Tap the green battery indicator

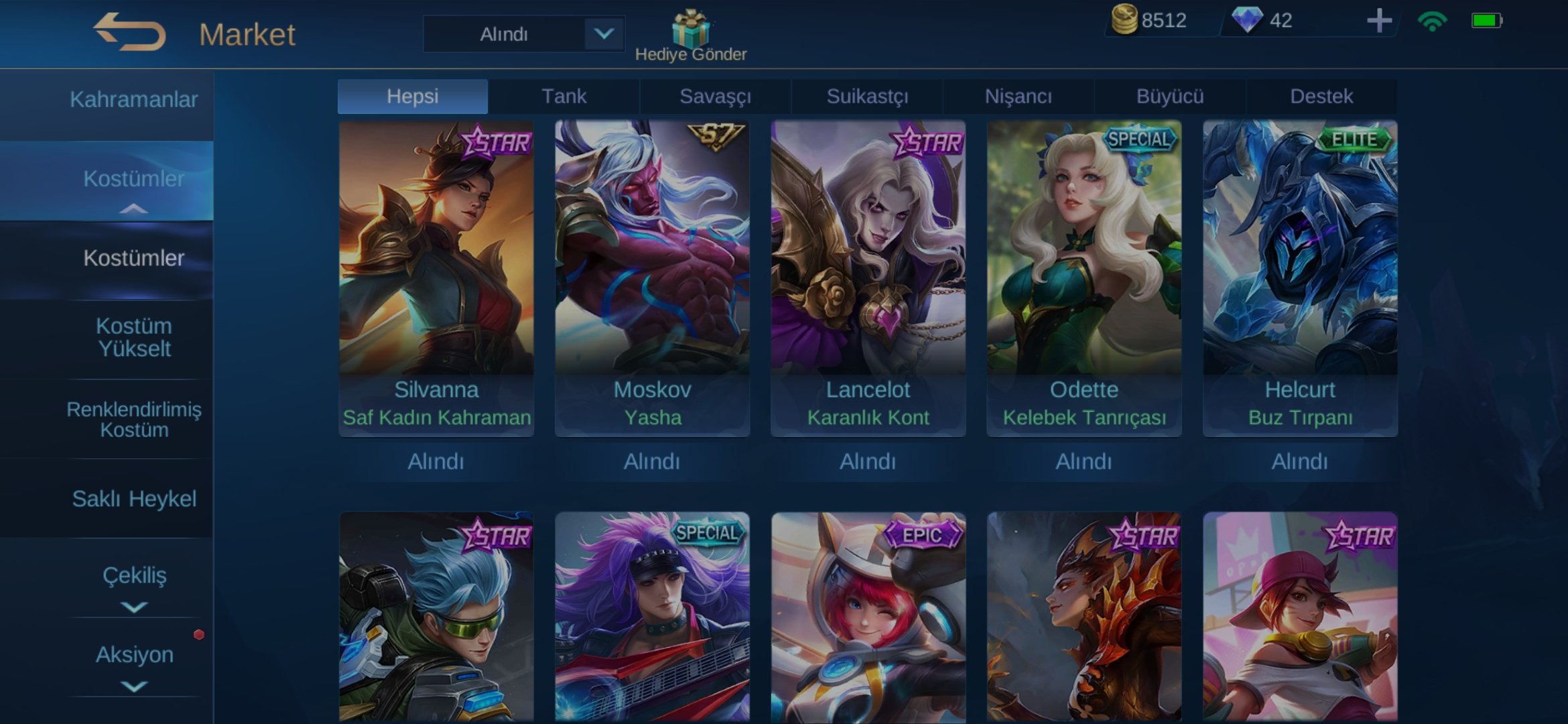[x=1486, y=21]
